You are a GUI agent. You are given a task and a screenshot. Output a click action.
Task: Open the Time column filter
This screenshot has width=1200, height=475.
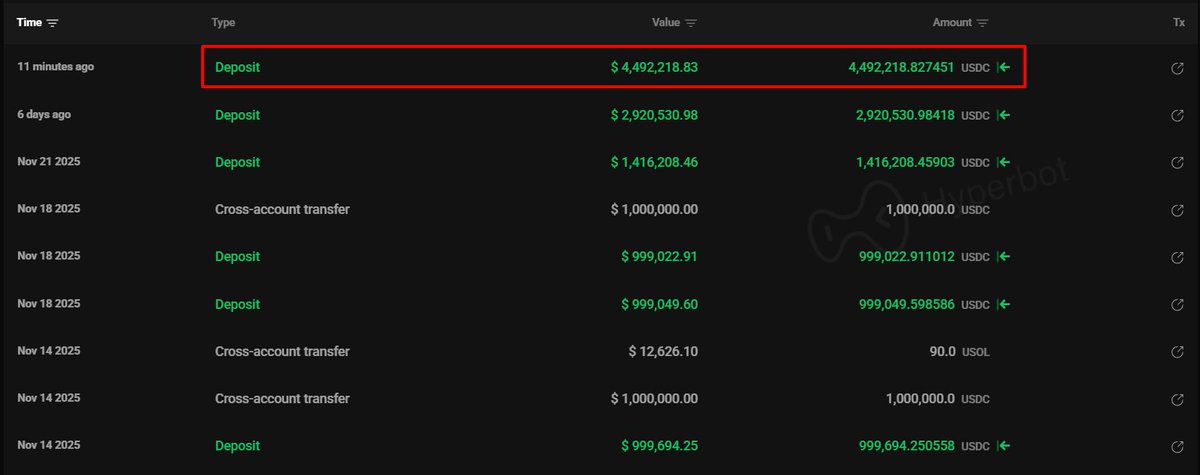tap(53, 22)
